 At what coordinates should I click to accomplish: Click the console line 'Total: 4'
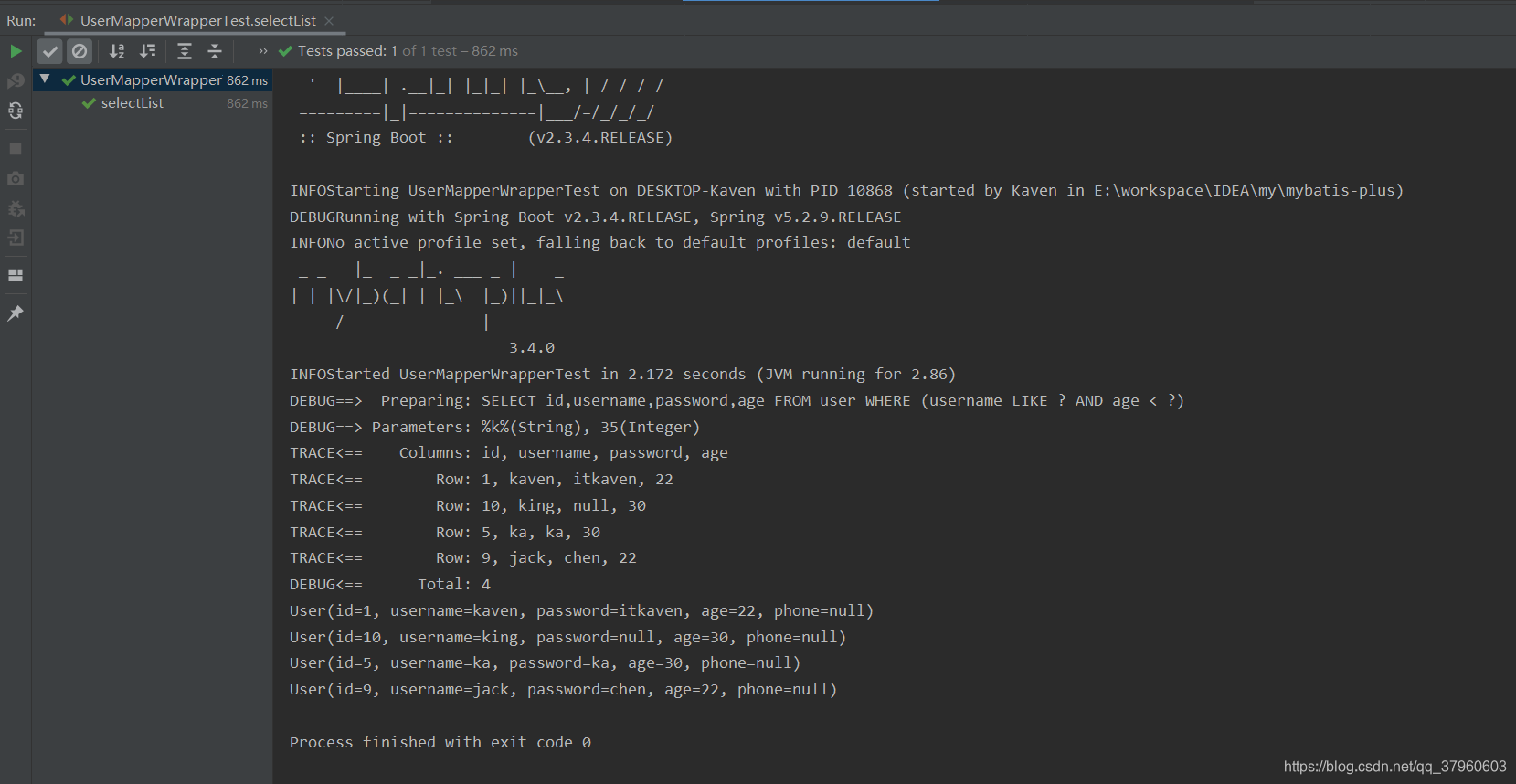point(390,584)
